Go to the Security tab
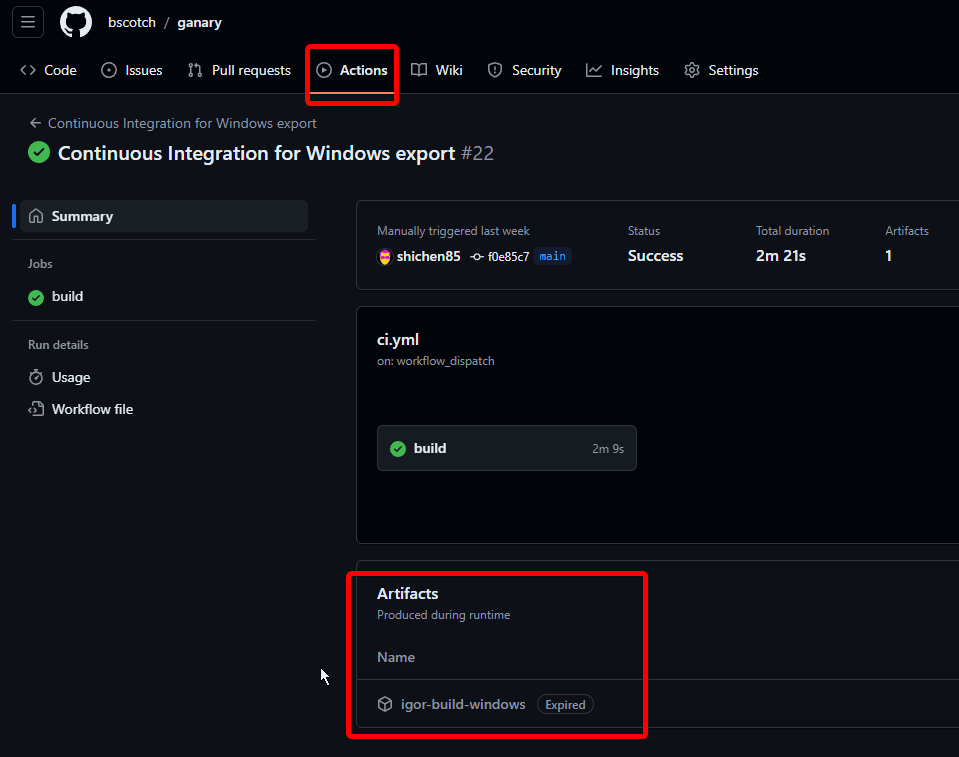Image resolution: width=959 pixels, height=757 pixels. [524, 70]
